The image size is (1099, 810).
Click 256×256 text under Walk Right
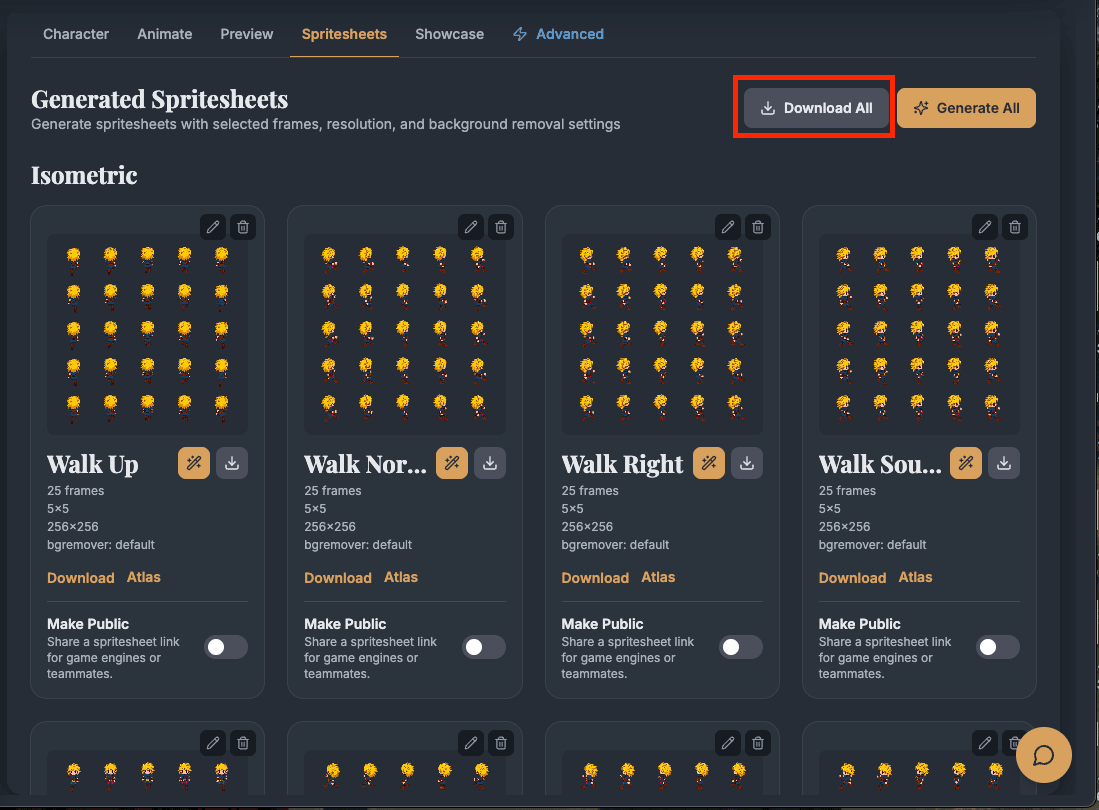[x=587, y=526]
